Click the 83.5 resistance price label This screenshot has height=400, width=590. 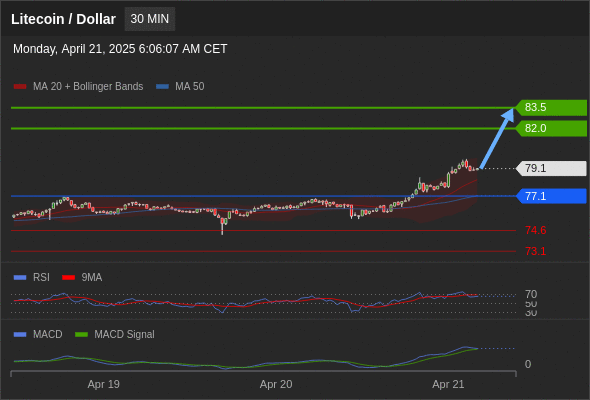(x=551, y=108)
